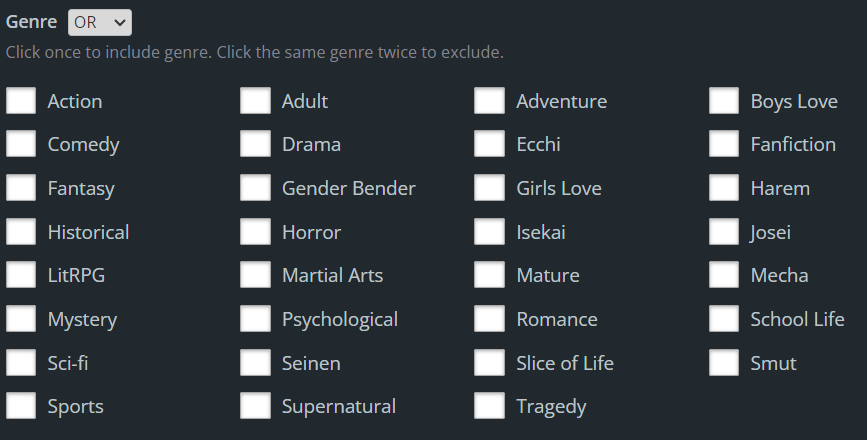
Task: Check the Horror genre checkbox
Action: [x=255, y=232]
